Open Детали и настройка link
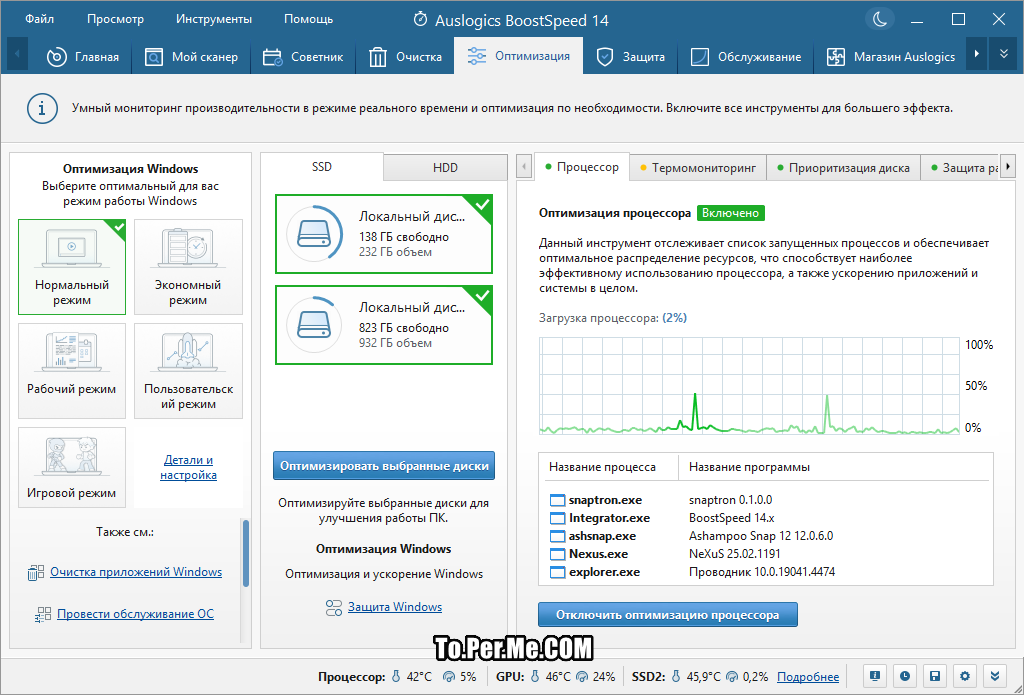Viewport: 1024px width, 695px height. coord(188,468)
